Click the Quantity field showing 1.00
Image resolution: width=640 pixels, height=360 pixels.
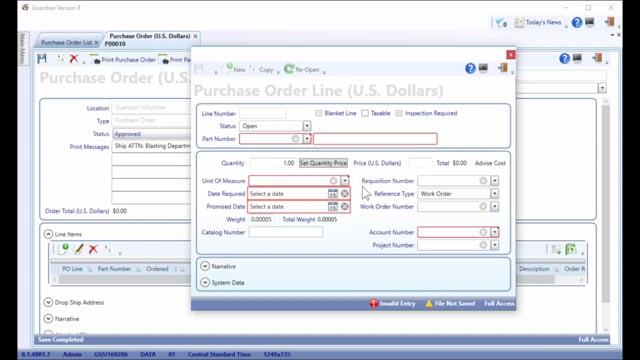[x=273, y=163]
